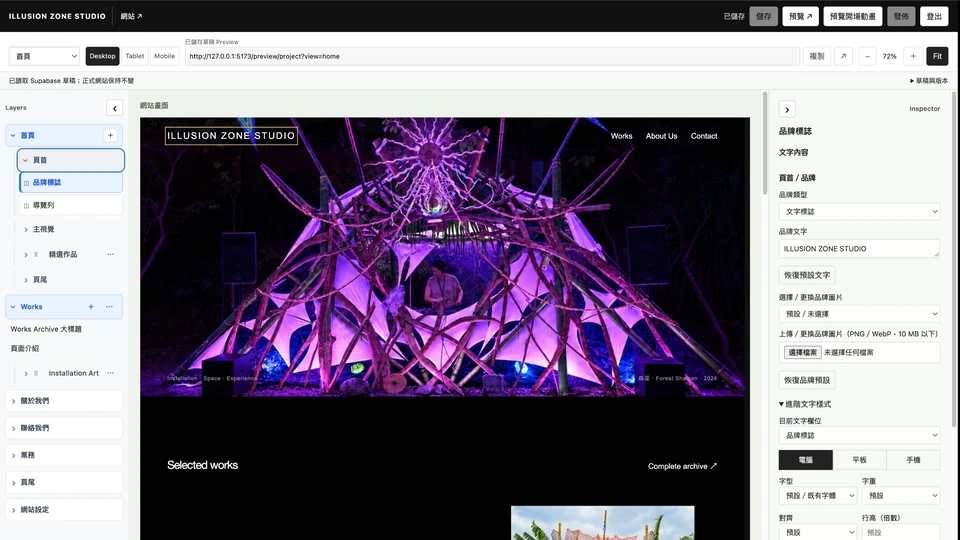Click 複製 copy URL button
This screenshot has height=540, width=960.
pyautogui.click(x=817, y=56)
